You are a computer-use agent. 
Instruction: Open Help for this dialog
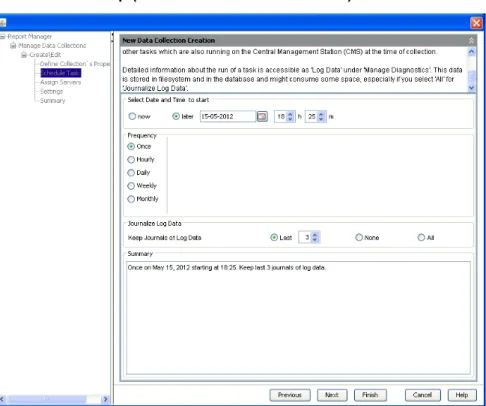pyautogui.click(x=462, y=395)
